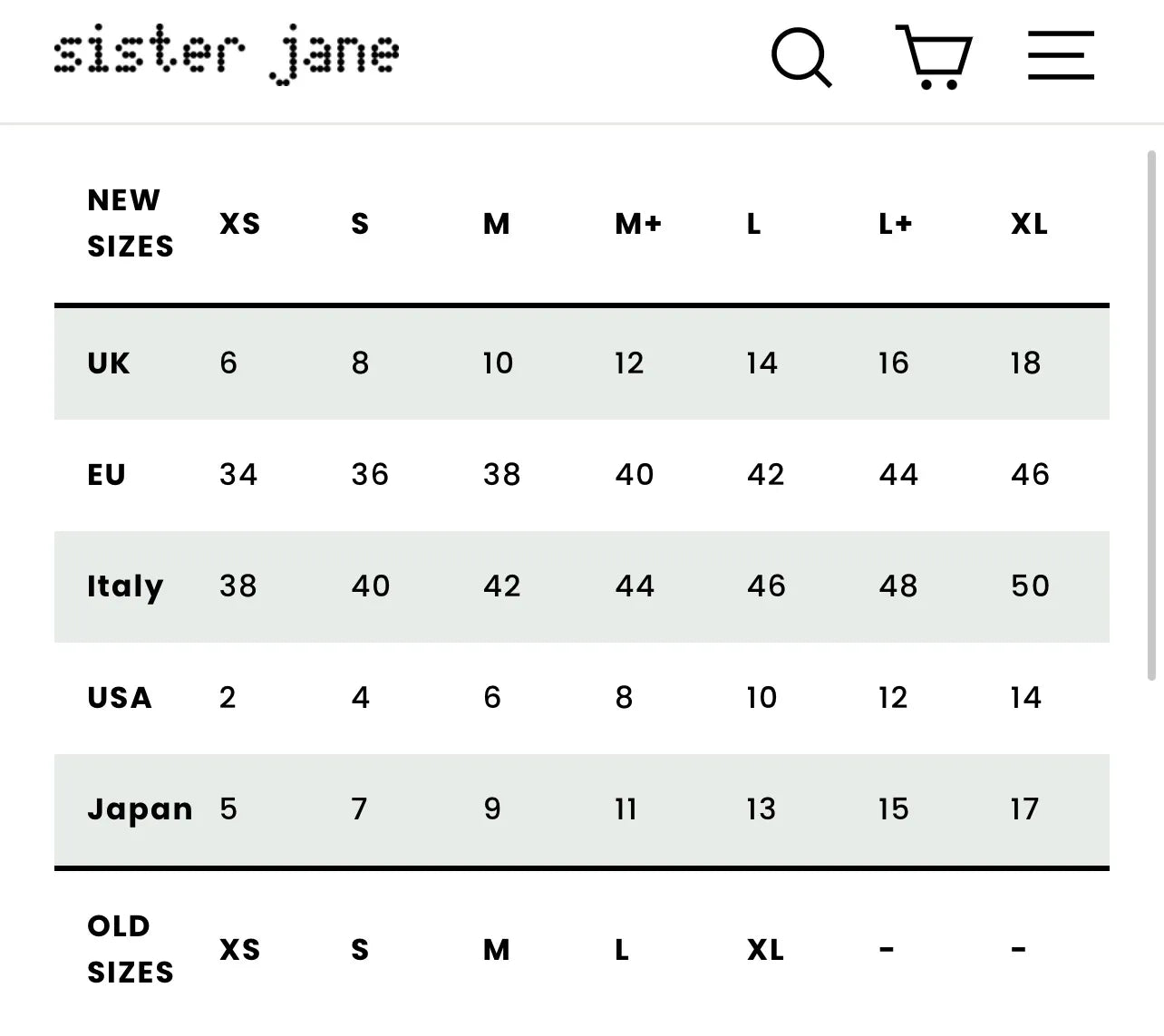Select the EU row label
This screenshot has width=1164, height=1036.
click(x=106, y=475)
